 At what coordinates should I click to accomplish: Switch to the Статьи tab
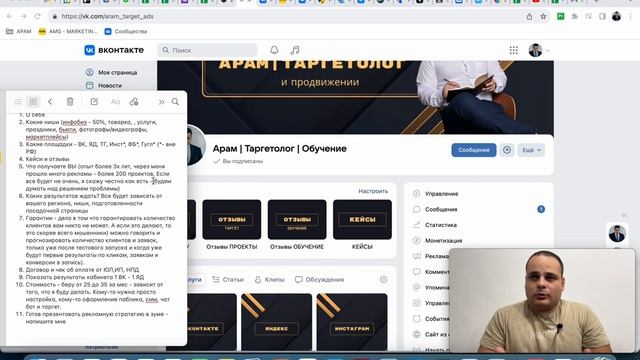pyautogui.click(x=228, y=280)
